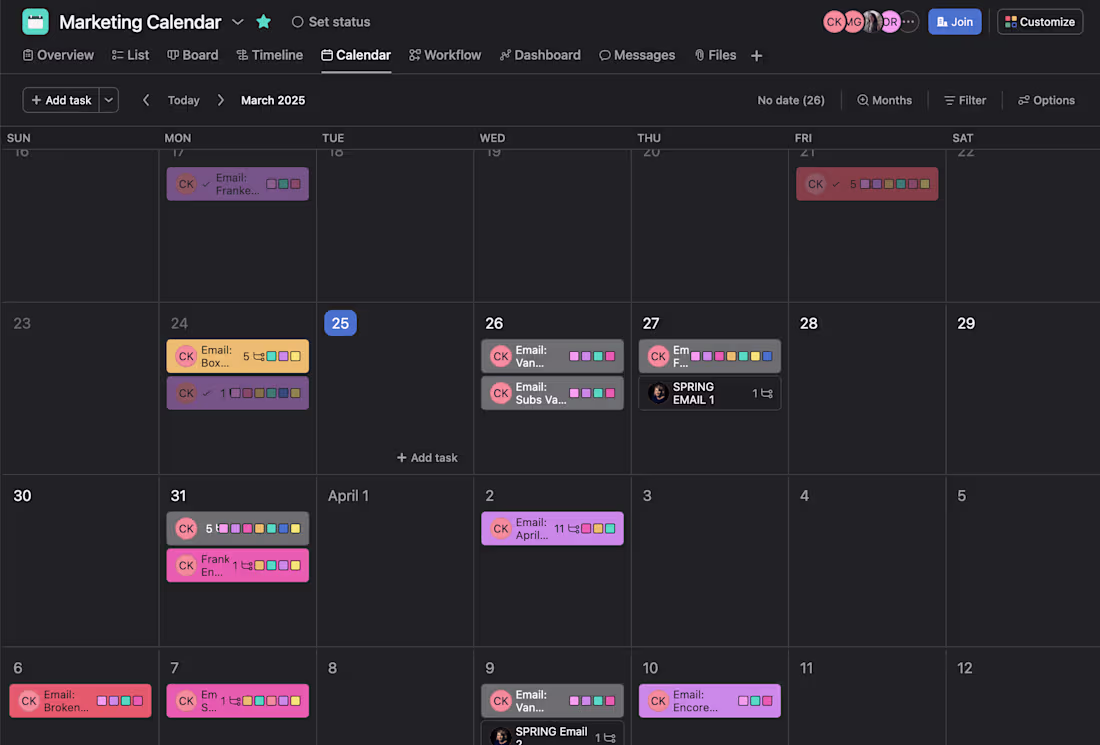Jump to Today
The width and height of the screenshot is (1100, 745).
(184, 100)
